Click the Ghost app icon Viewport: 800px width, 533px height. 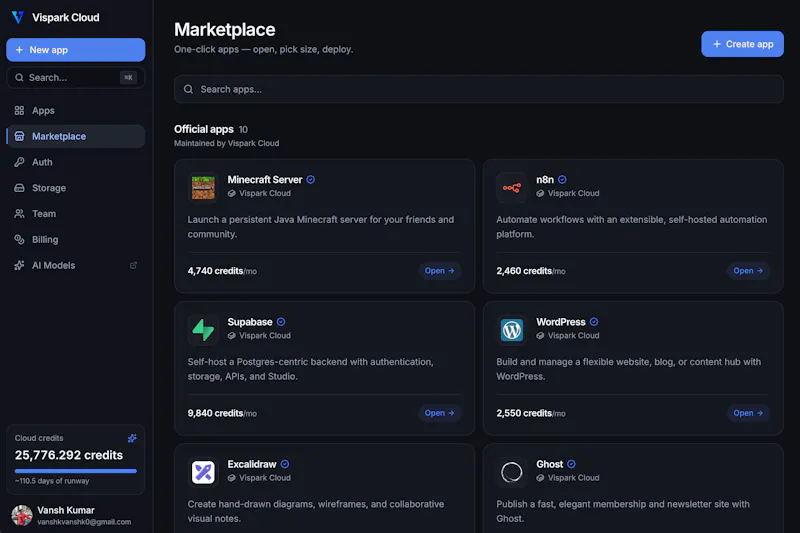pos(511,472)
